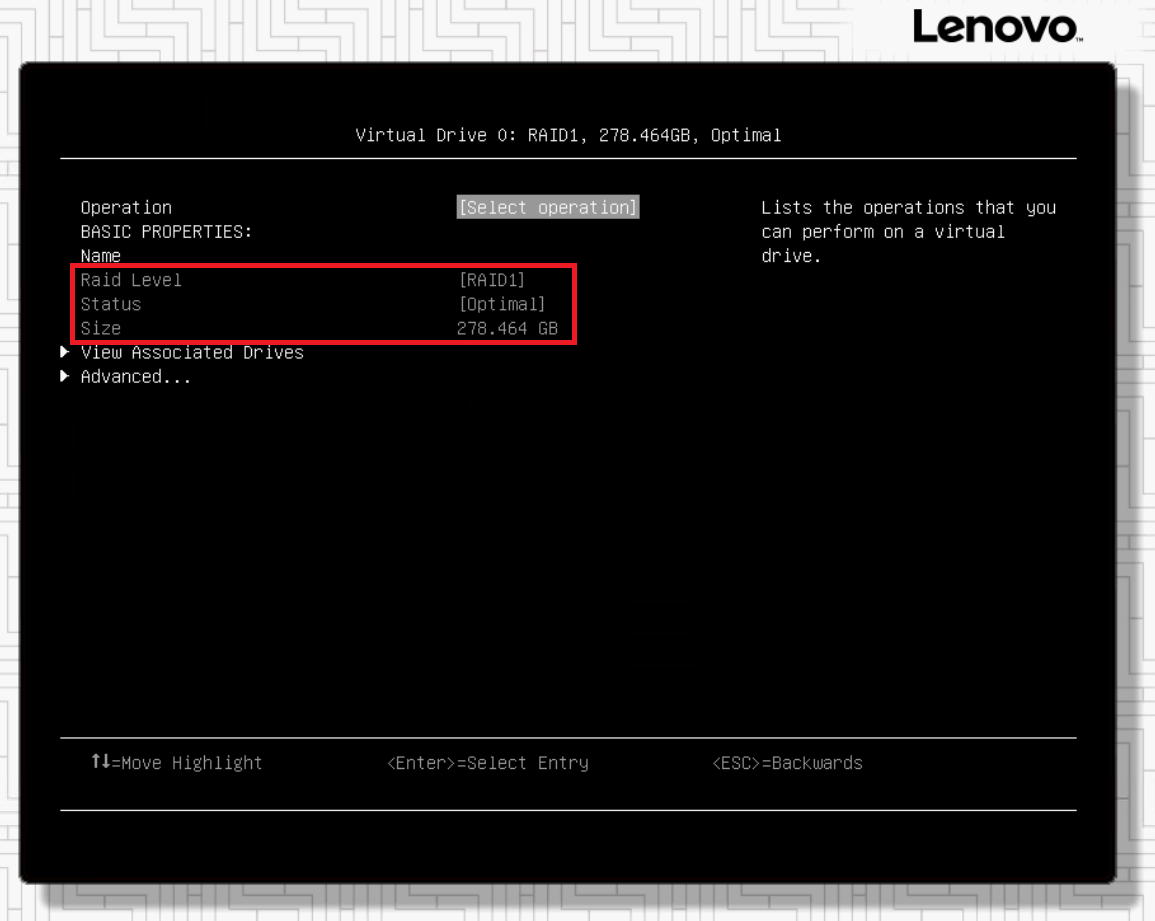Click the Lenovo logo
Screen dimensions: 1155x921
pos(997,28)
